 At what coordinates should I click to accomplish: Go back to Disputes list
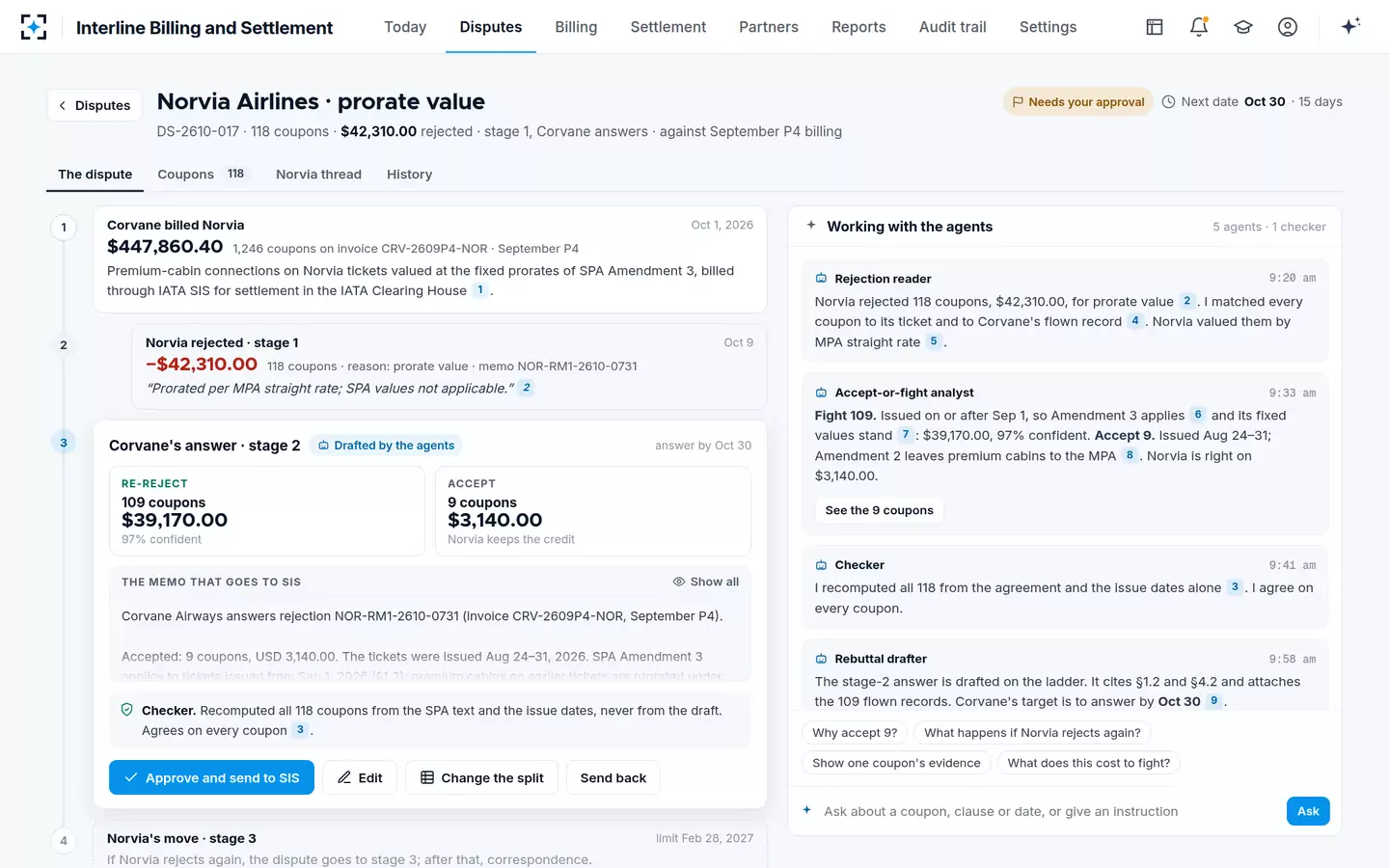pyautogui.click(x=95, y=105)
